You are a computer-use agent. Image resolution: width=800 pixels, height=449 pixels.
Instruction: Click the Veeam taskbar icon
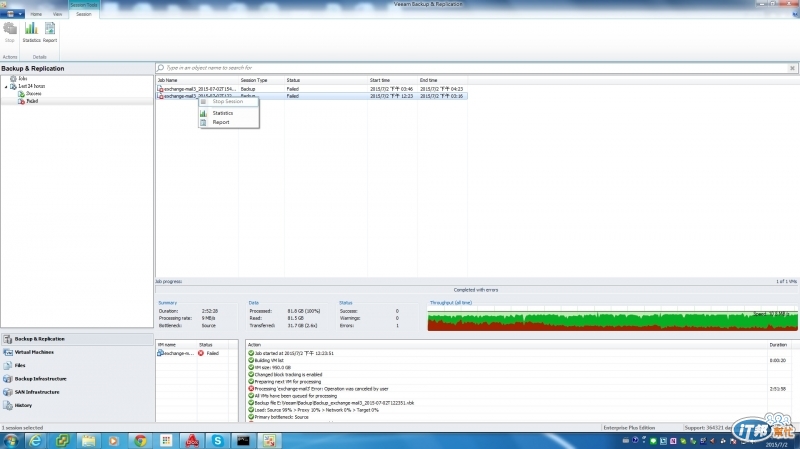(x=269, y=440)
